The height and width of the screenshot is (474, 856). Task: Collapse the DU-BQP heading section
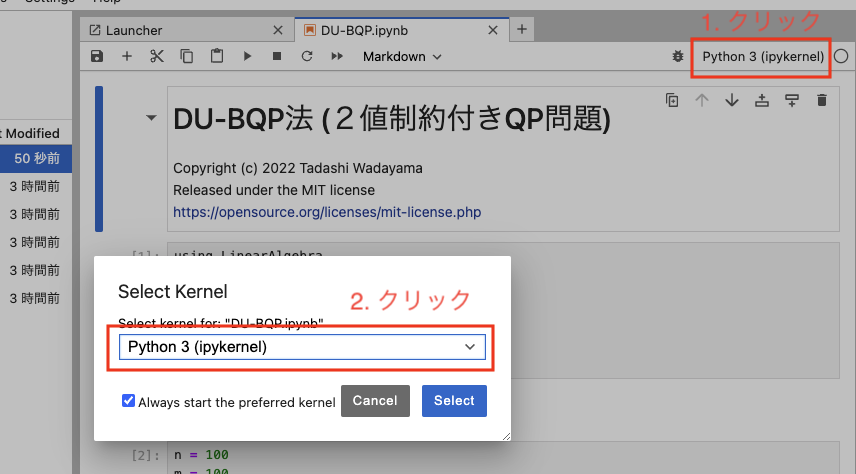pos(151,117)
